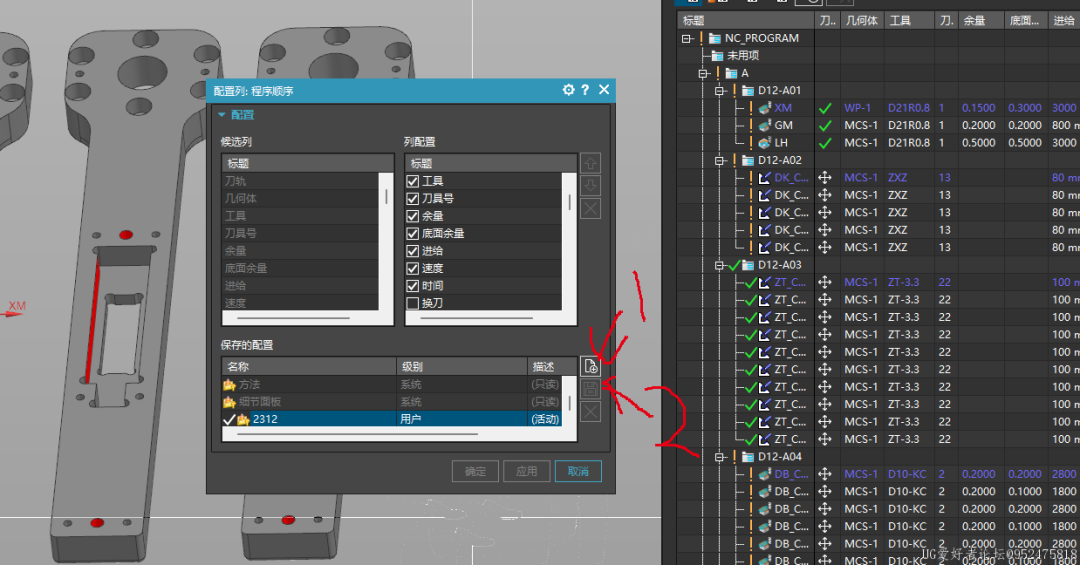Screen dimensions: 1080x565
Task: Click the move up arrow beside column list
Action: pos(590,163)
